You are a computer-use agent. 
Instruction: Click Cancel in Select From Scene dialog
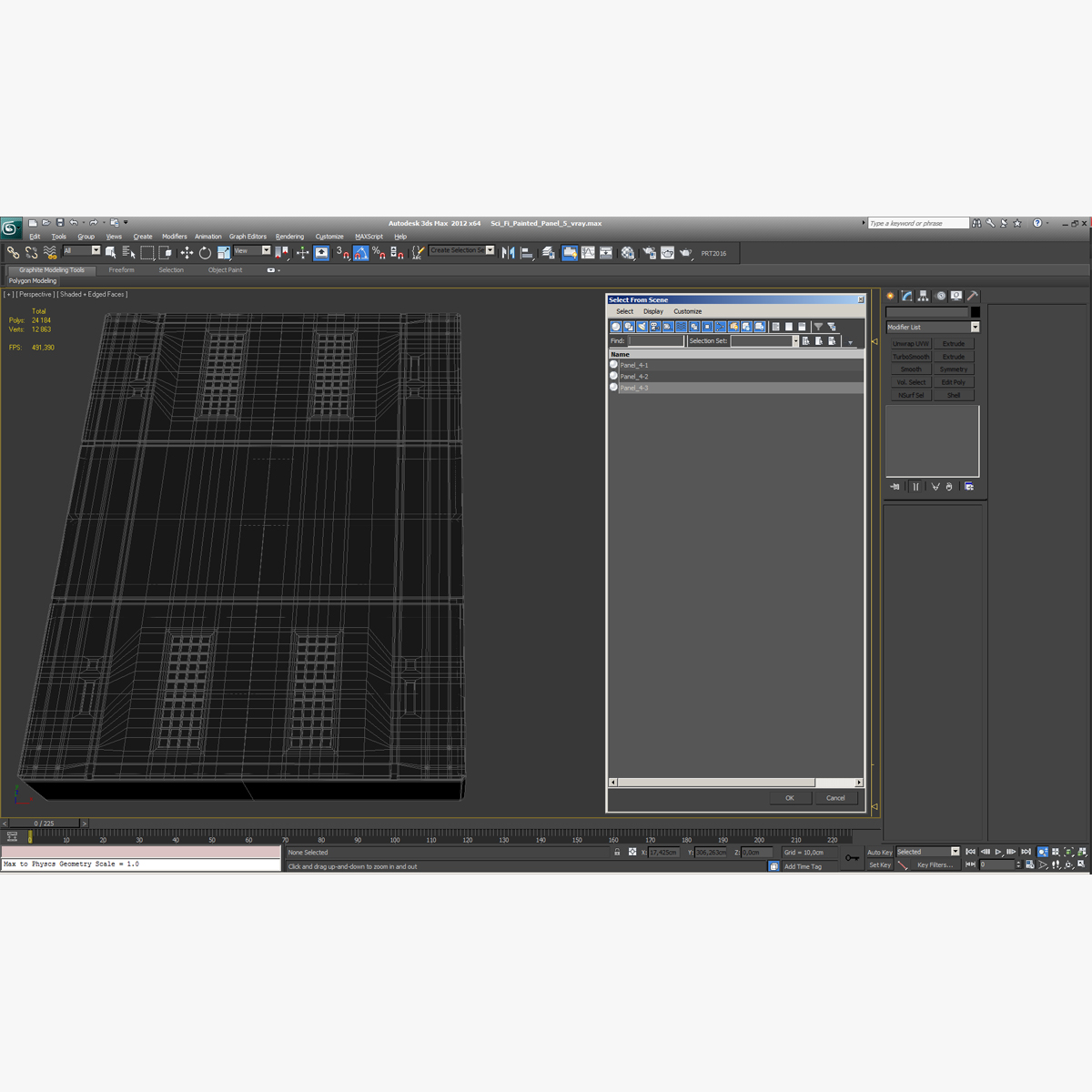(x=835, y=798)
